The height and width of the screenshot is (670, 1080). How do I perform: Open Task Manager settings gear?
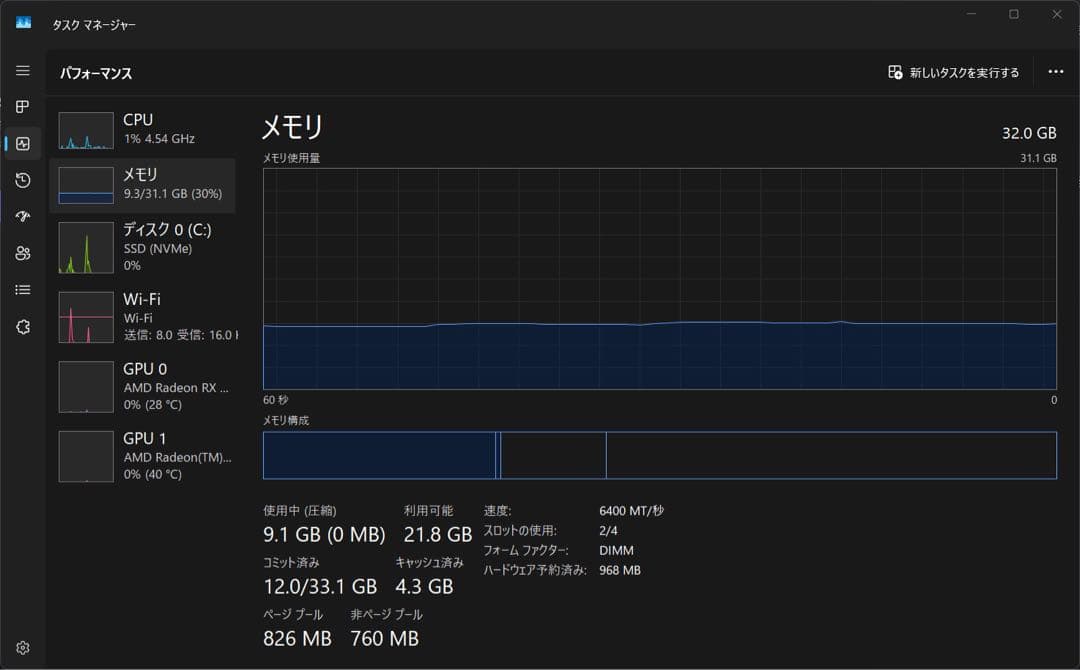pyautogui.click(x=22, y=647)
